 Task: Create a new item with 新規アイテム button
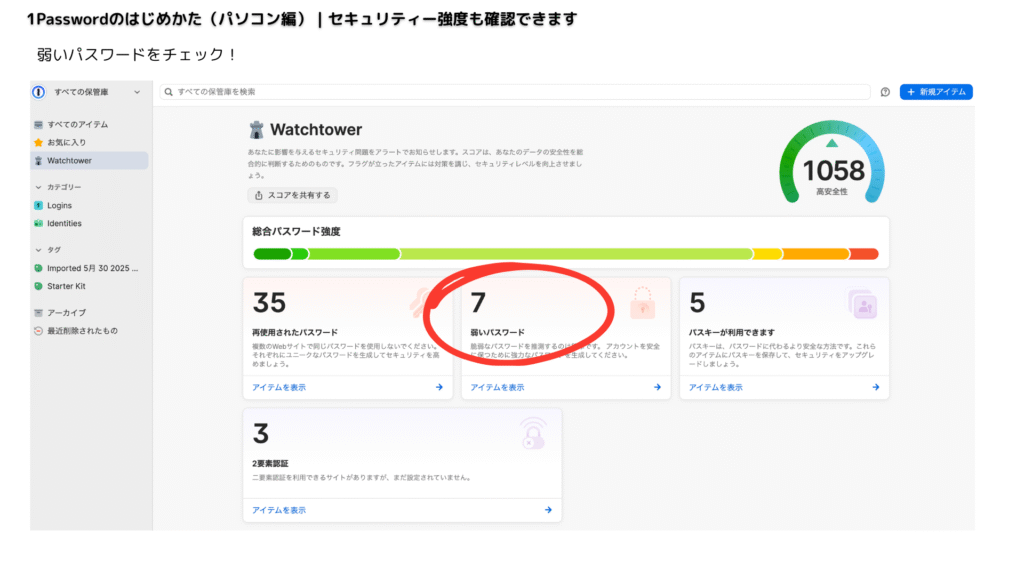[936, 92]
